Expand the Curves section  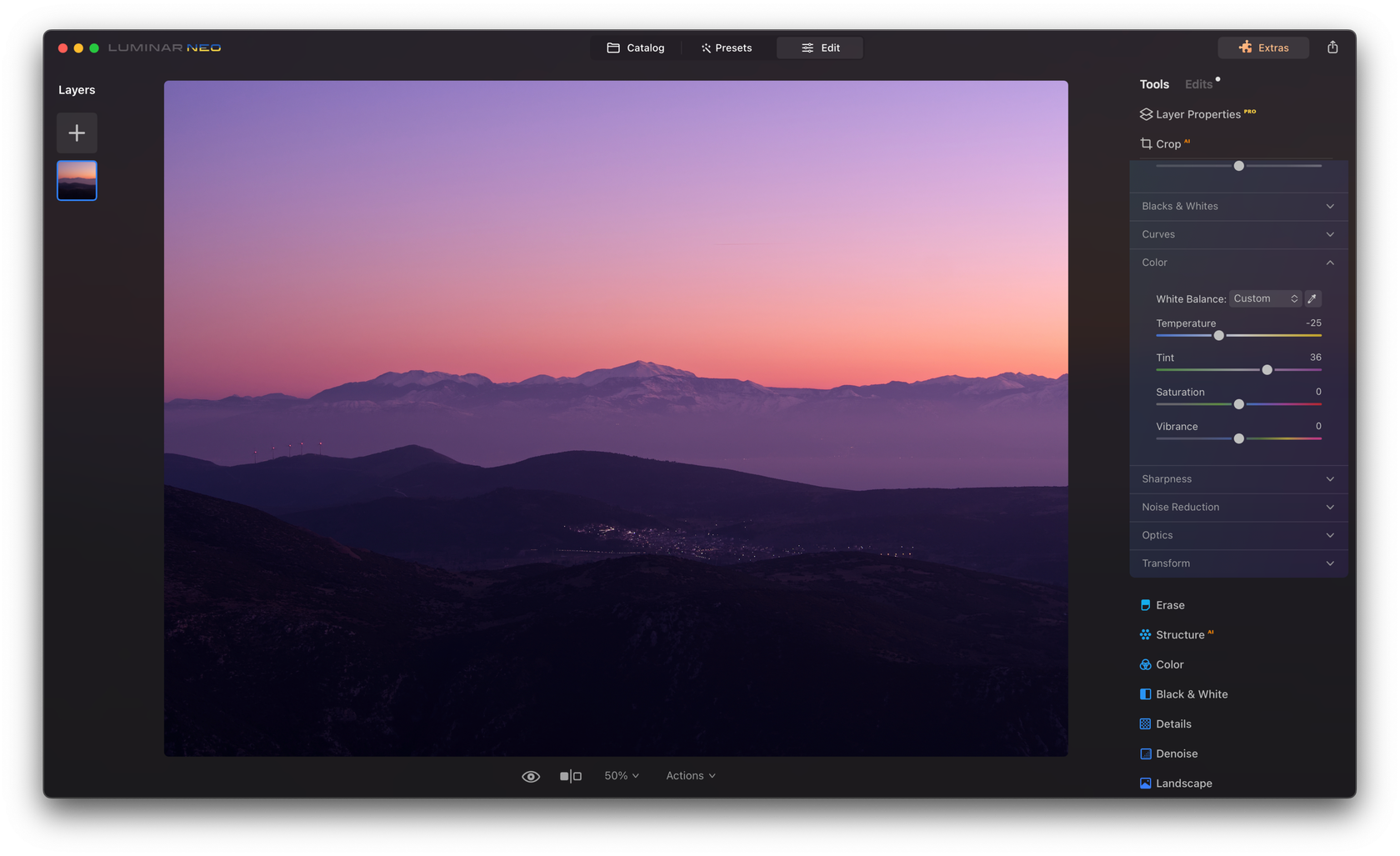point(1238,235)
